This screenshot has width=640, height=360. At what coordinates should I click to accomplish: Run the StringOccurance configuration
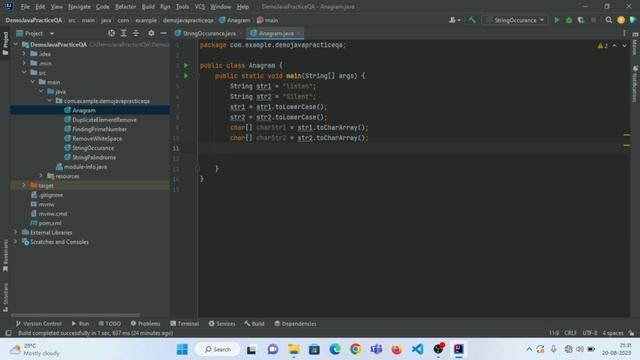click(x=556, y=20)
